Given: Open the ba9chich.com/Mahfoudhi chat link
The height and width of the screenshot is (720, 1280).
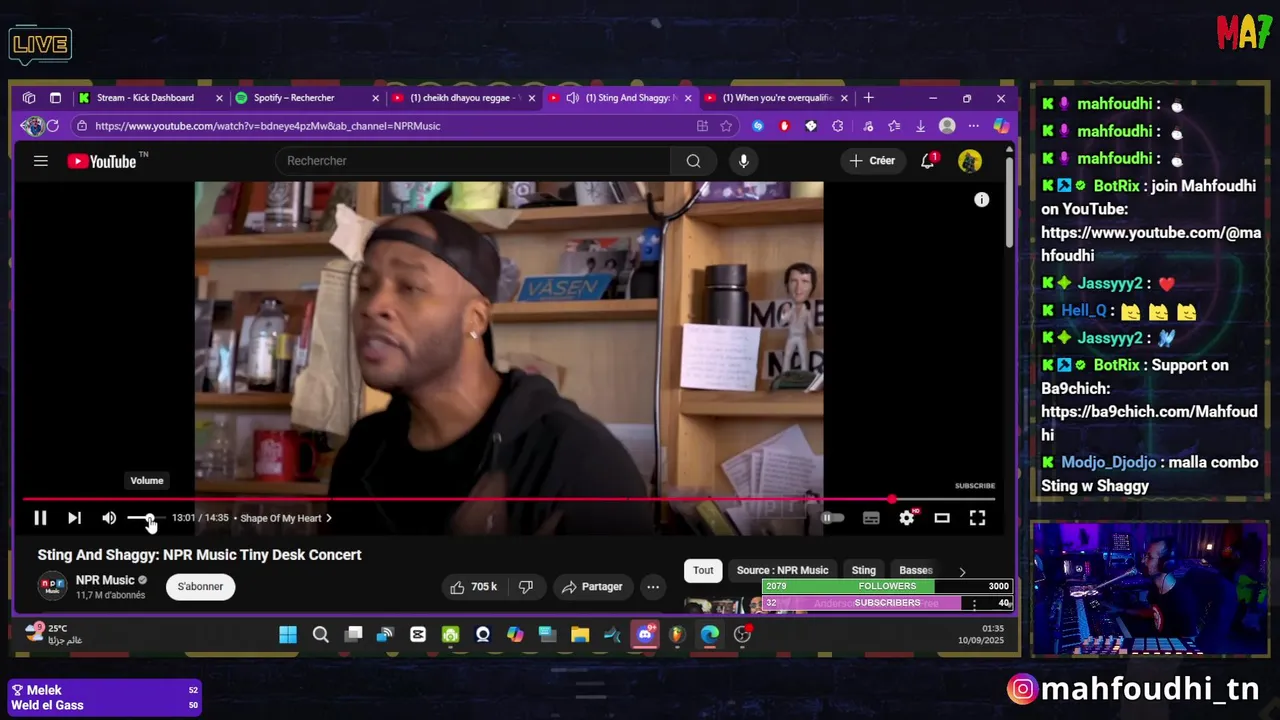Looking at the screenshot, I should (1149, 423).
